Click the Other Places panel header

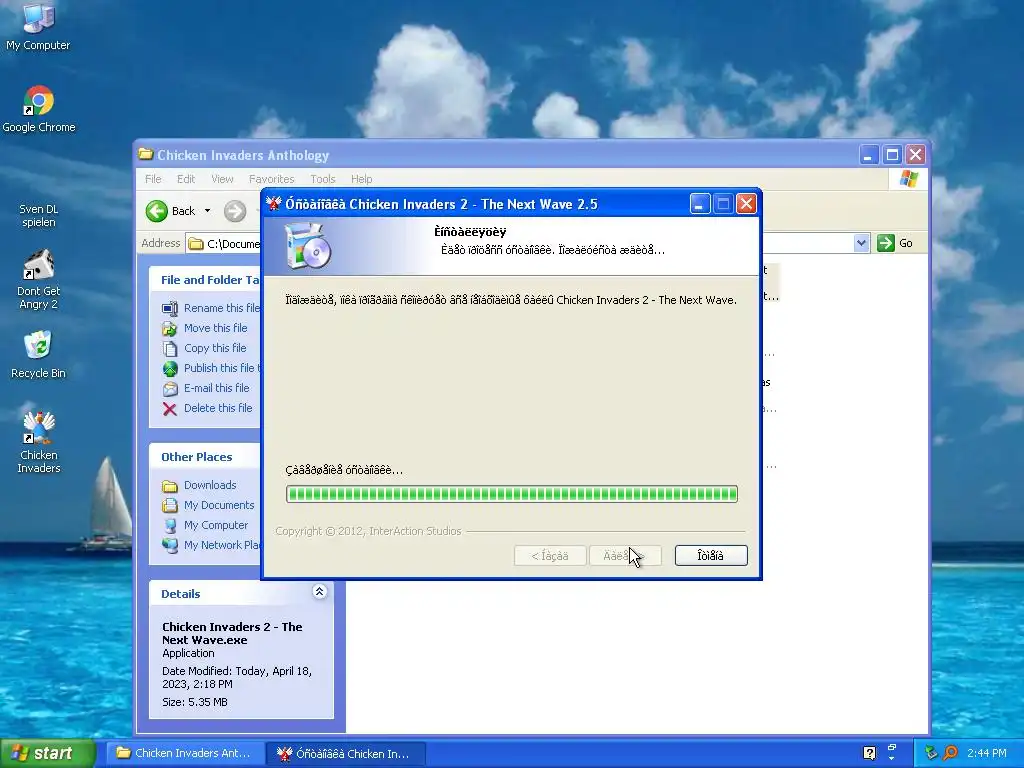tap(205, 456)
